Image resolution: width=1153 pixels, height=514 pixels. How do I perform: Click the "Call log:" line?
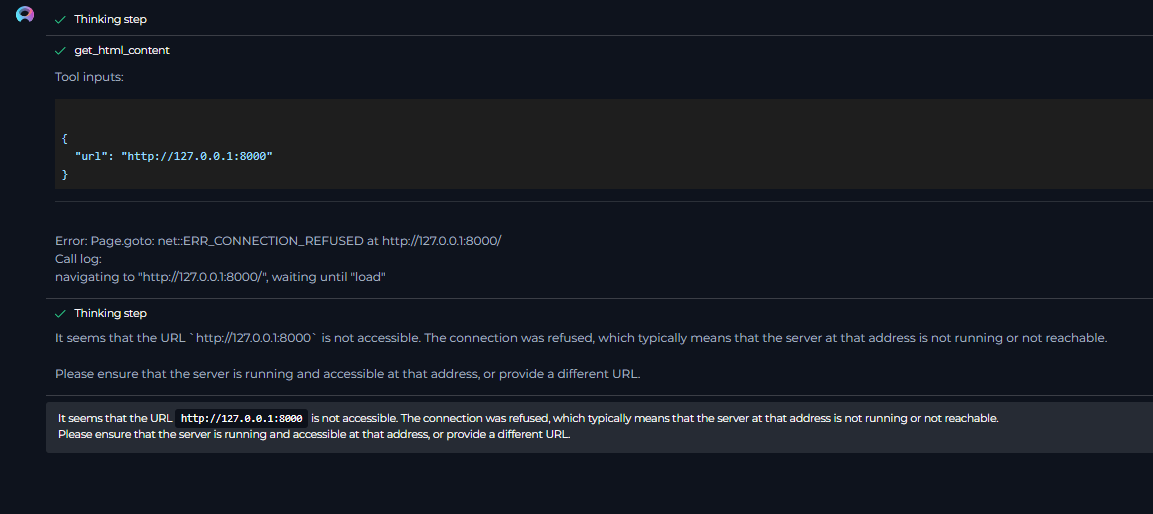(78, 258)
